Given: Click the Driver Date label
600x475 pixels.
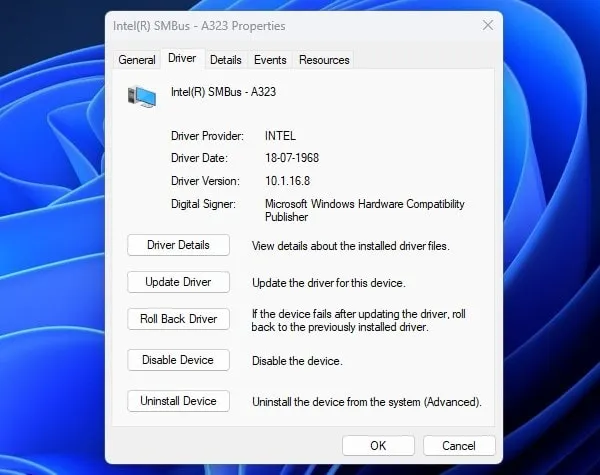Looking at the screenshot, I should (x=199, y=158).
